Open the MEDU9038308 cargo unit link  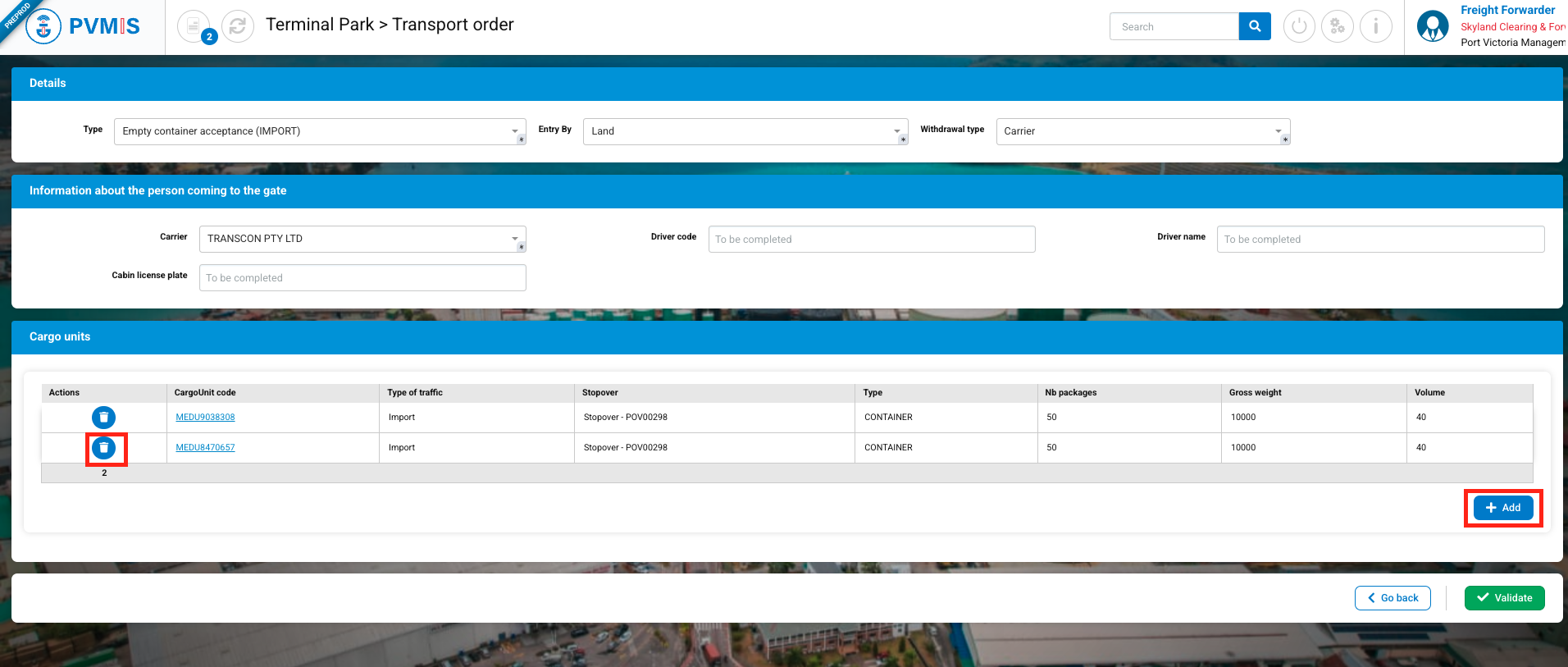(x=205, y=418)
